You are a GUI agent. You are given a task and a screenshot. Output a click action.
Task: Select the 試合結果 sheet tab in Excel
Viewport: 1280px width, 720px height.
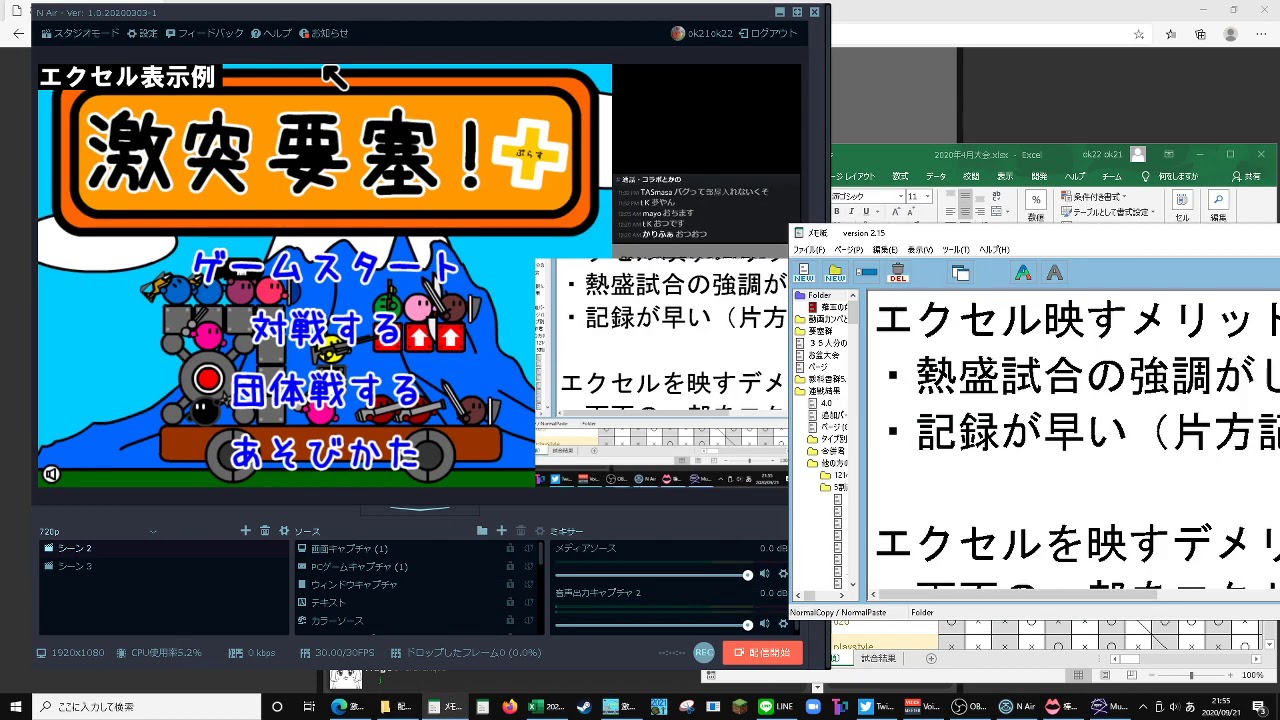point(878,658)
